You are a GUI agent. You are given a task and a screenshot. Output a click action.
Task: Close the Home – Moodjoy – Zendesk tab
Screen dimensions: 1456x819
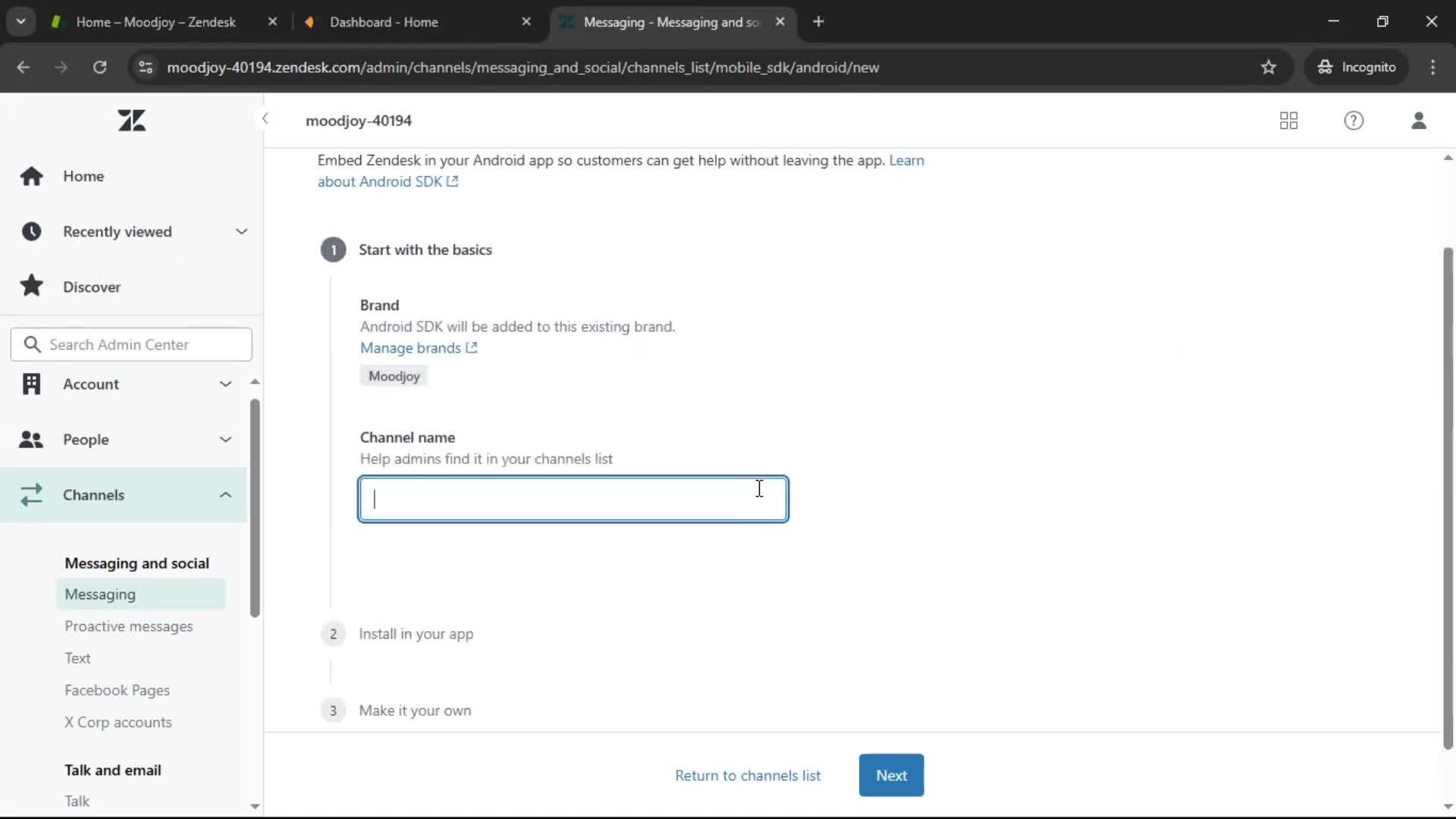pyautogui.click(x=272, y=22)
